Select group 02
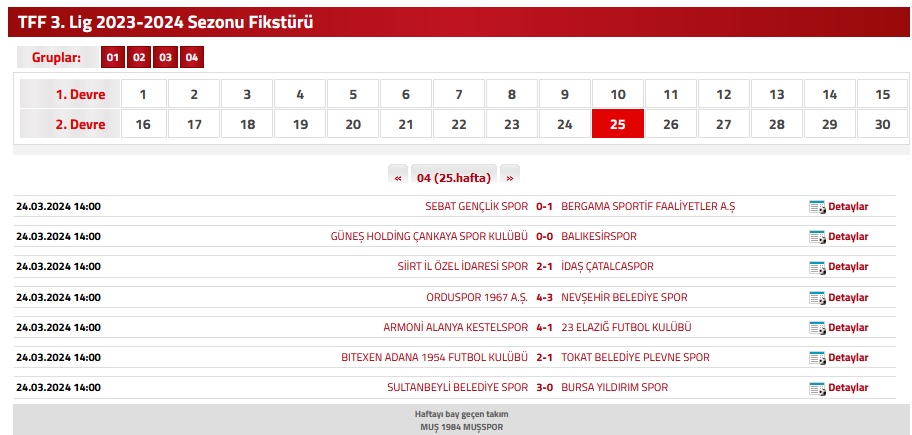This screenshot has height=435, width=912. (x=139, y=58)
